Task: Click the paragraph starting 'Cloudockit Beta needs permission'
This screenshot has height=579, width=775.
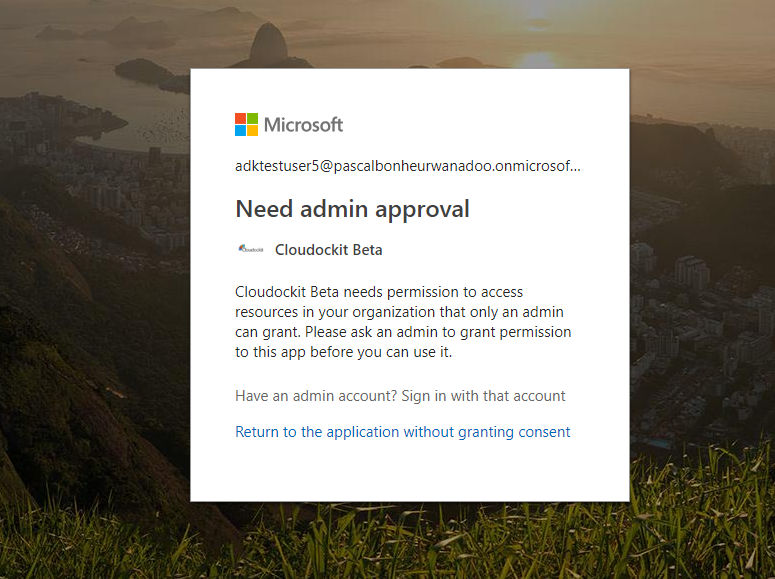Action: click(x=403, y=322)
